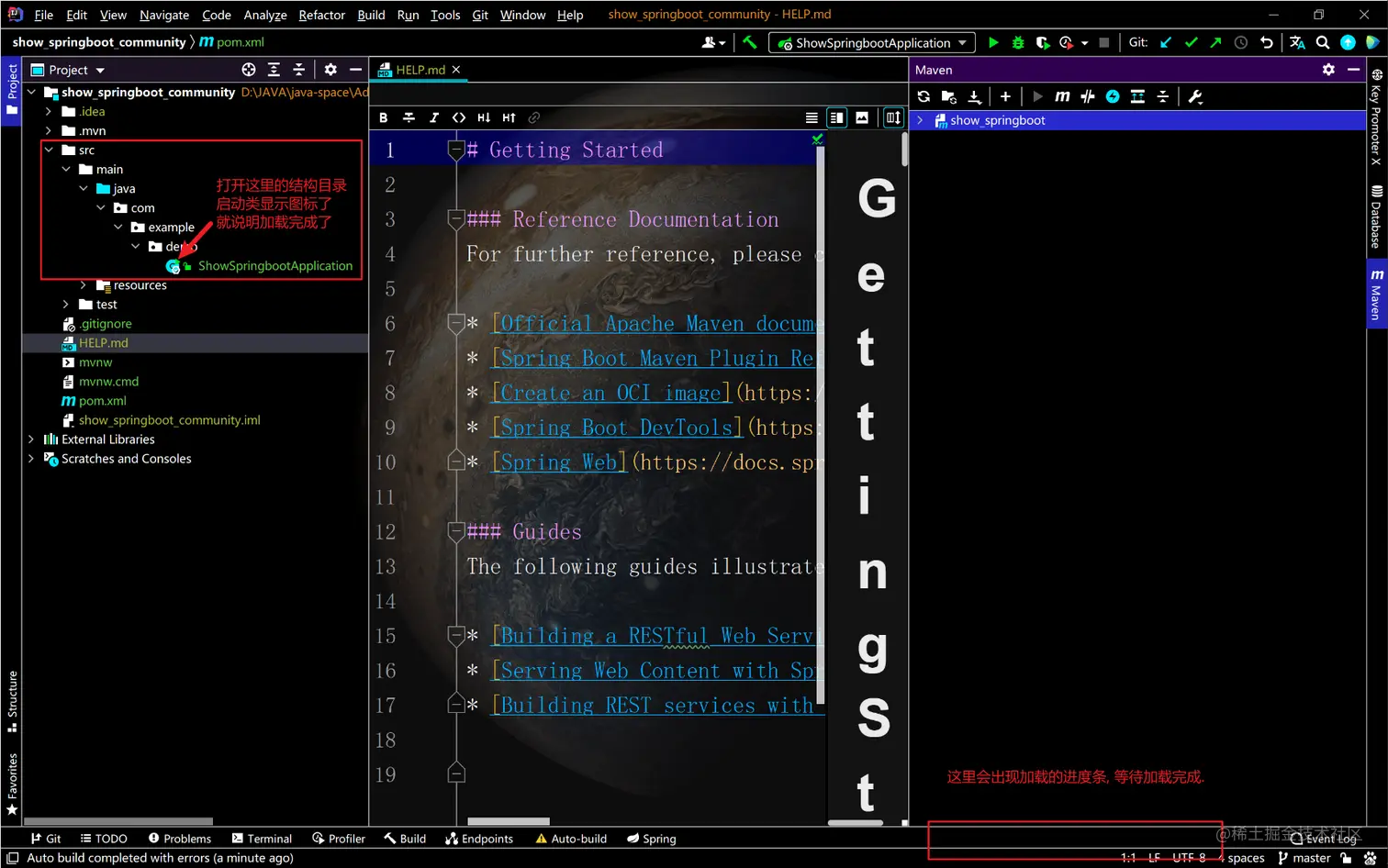Click the Stop icon in main toolbar
Screen dimensions: 1388x868
(1104, 42)
